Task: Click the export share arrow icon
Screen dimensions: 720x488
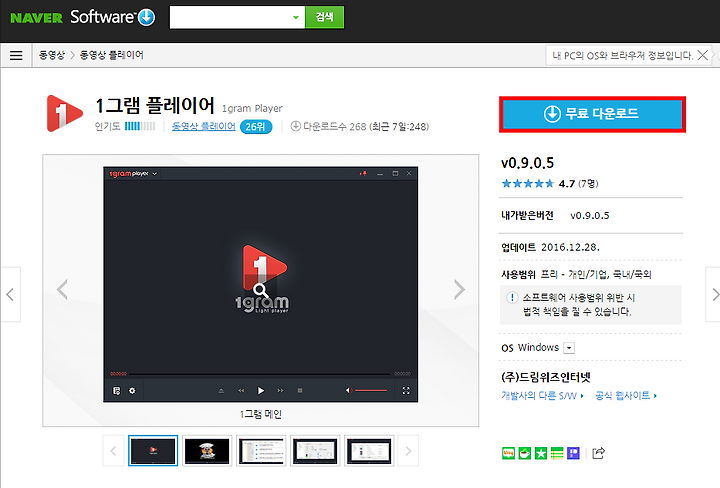Action: (598, 453)
